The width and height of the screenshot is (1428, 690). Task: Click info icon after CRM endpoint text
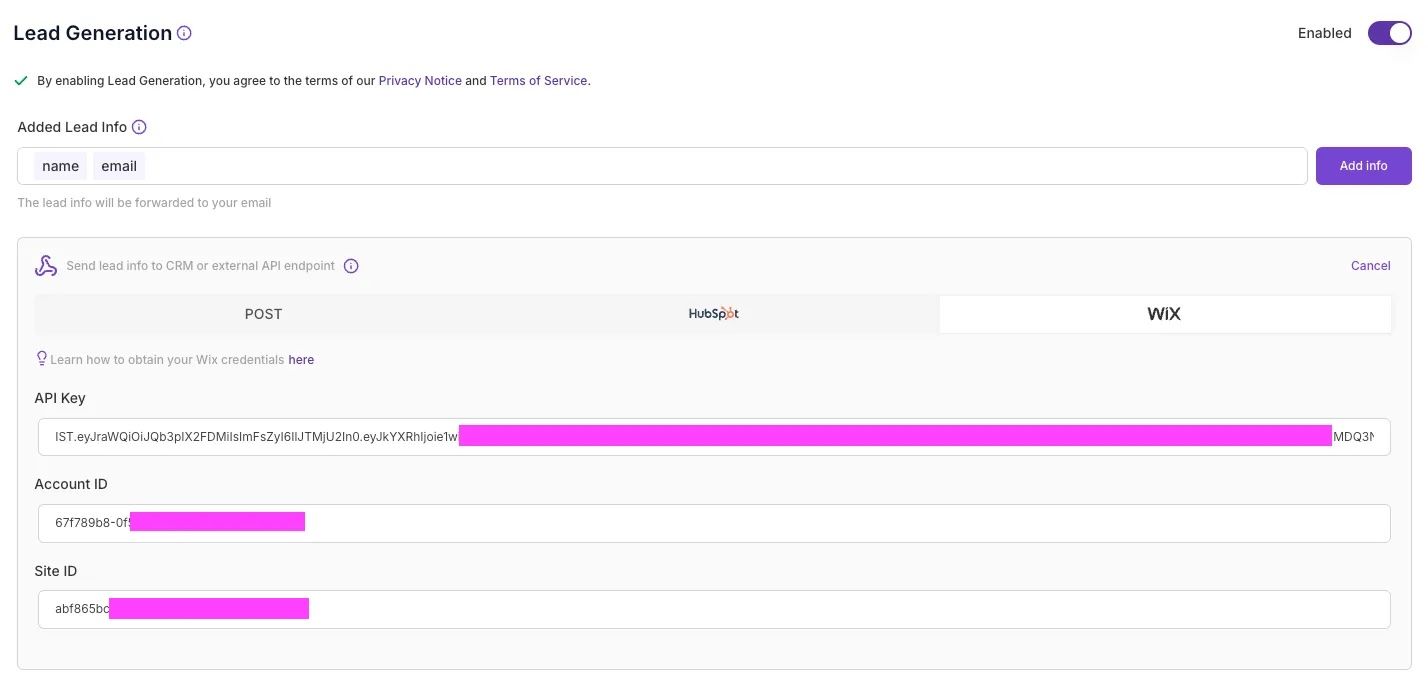[351, 266]
